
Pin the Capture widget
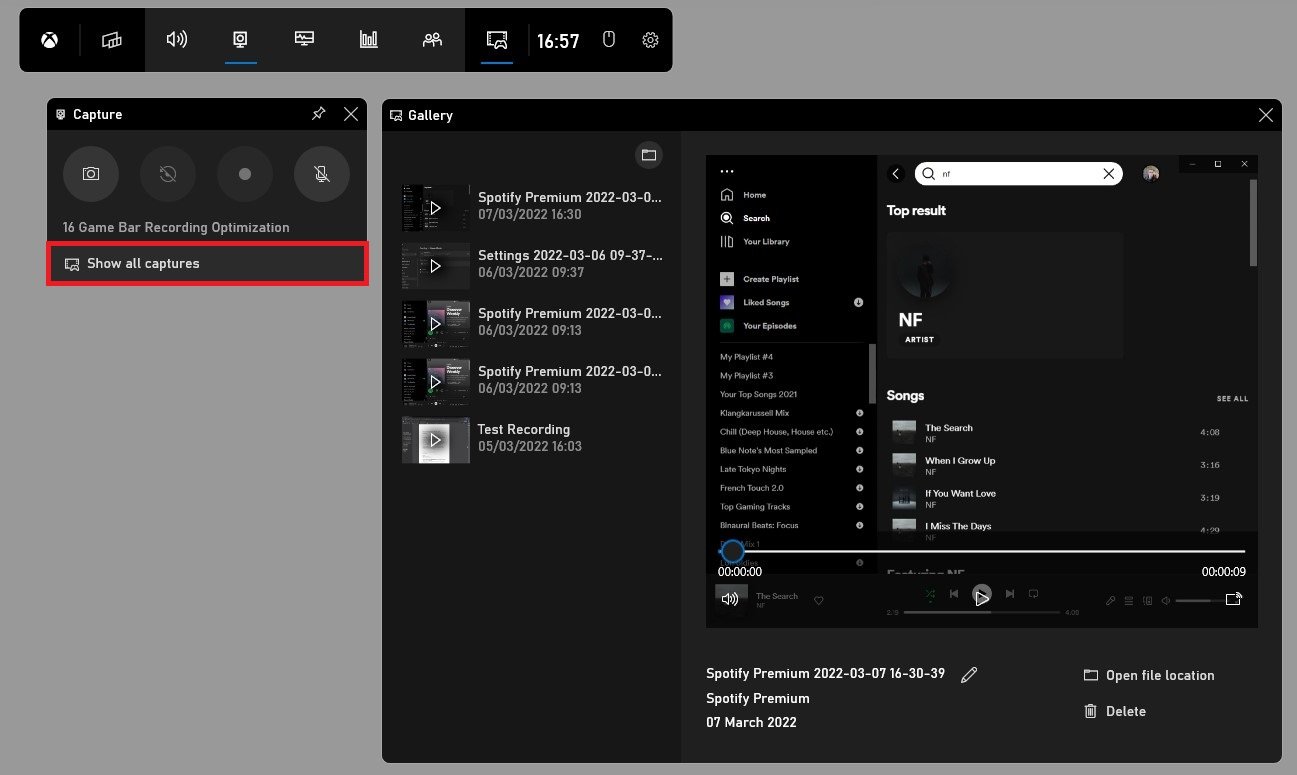pos(319,114)
